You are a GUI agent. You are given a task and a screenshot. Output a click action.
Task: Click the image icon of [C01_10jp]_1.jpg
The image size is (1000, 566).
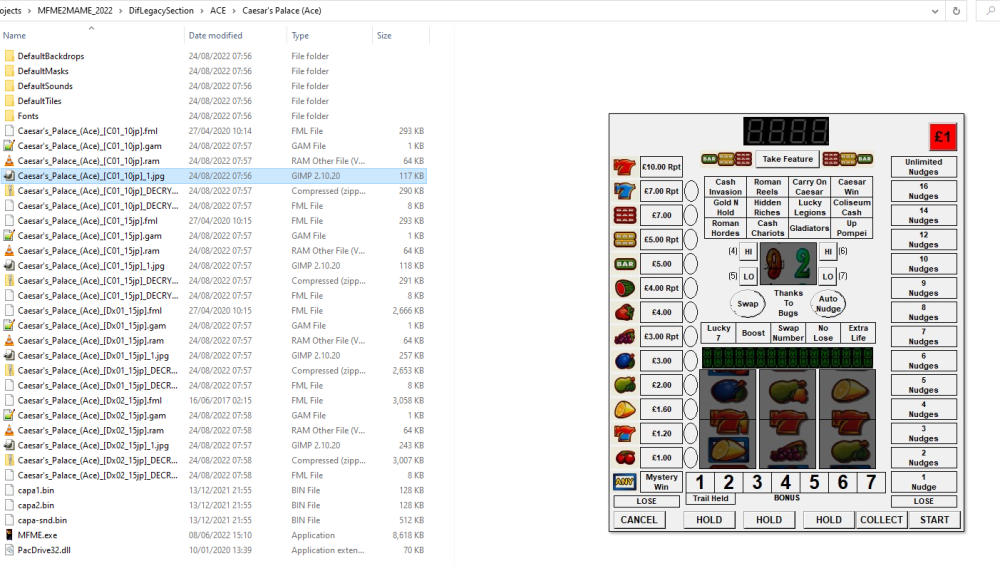9,176
